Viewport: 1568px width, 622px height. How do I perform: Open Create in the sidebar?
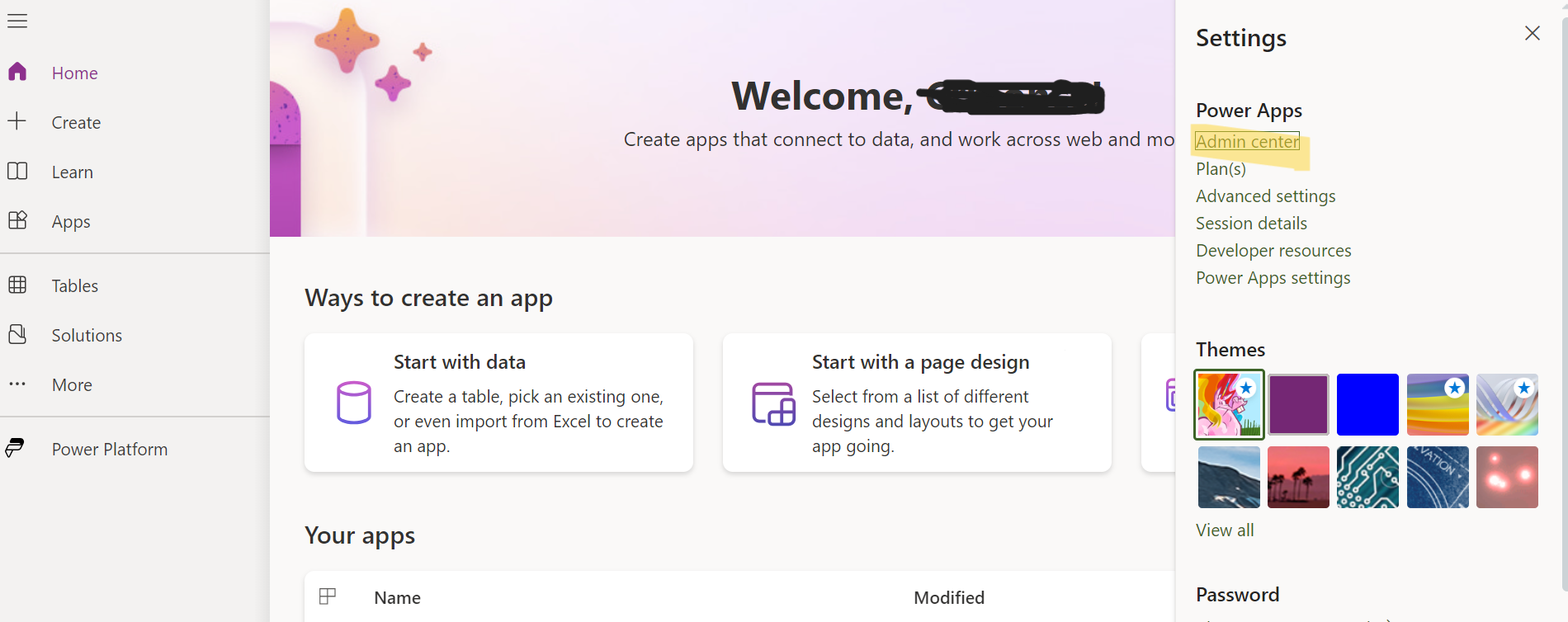click(76, 122)
